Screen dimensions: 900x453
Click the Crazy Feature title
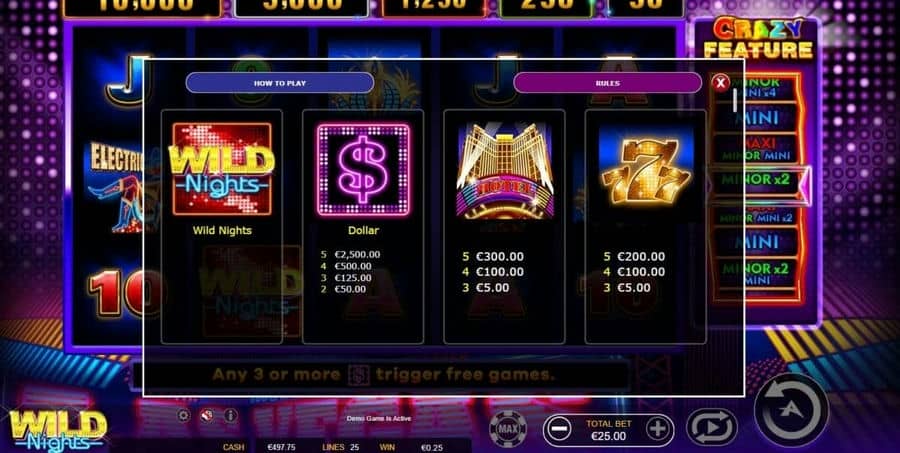tap(758, 39)
